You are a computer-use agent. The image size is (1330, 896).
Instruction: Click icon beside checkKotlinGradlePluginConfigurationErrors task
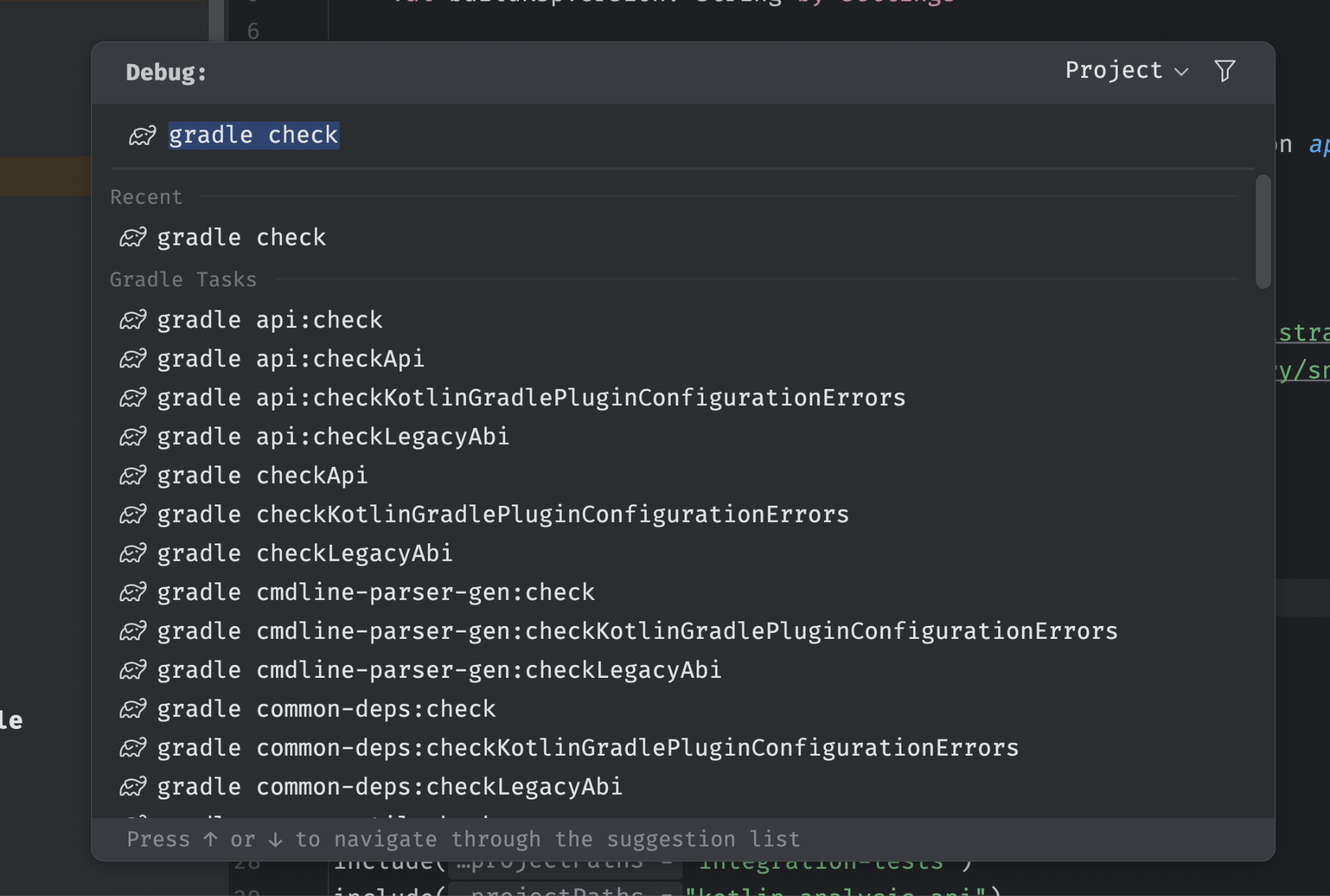coord(133,515)
